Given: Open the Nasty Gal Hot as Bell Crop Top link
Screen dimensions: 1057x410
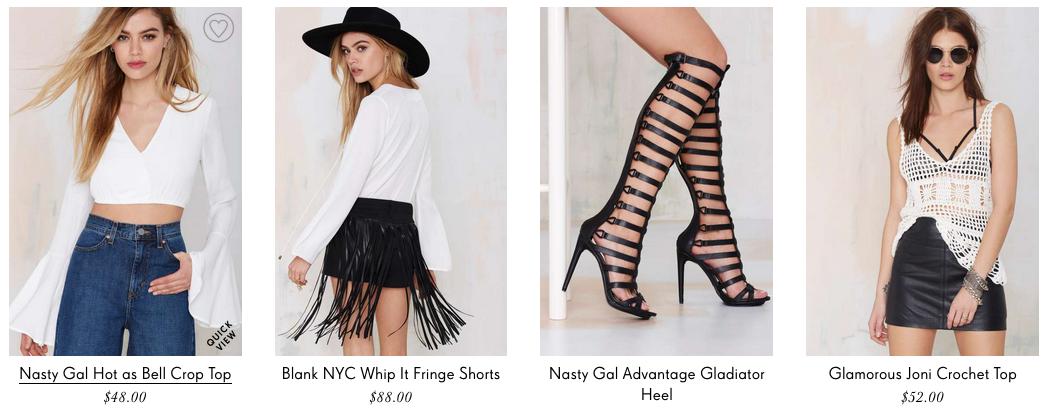Looking at the screenshot, I should pos(125,374).
